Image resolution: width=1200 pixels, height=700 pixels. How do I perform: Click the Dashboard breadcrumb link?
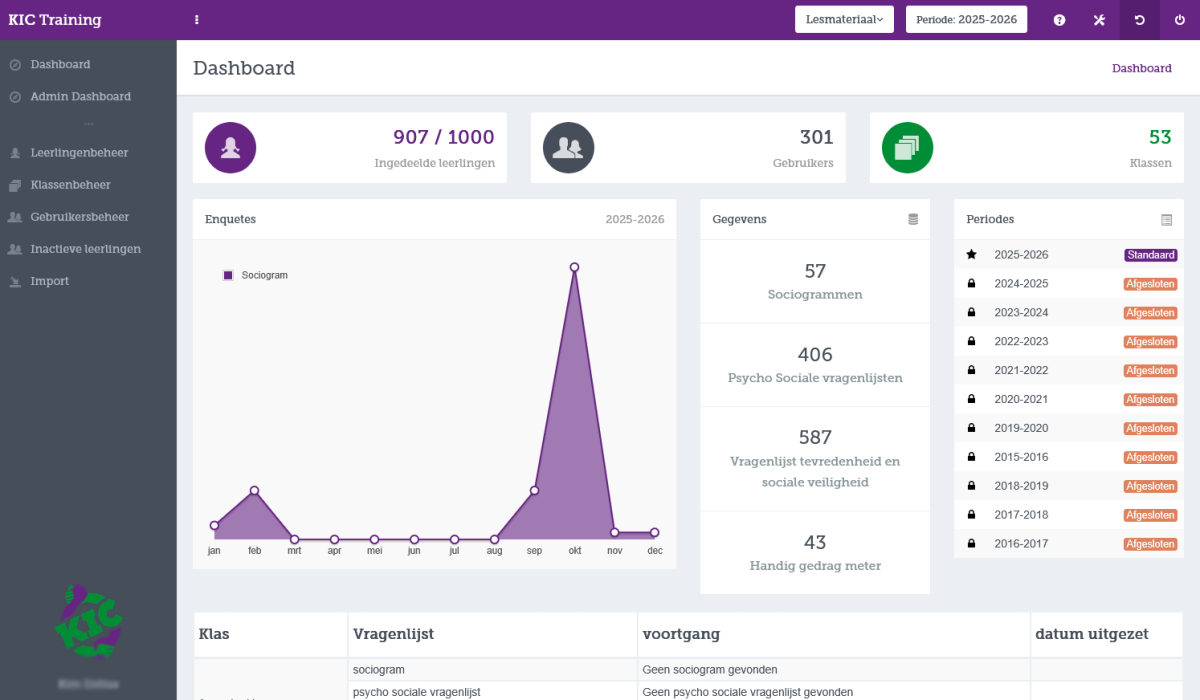pos(1141,68)
